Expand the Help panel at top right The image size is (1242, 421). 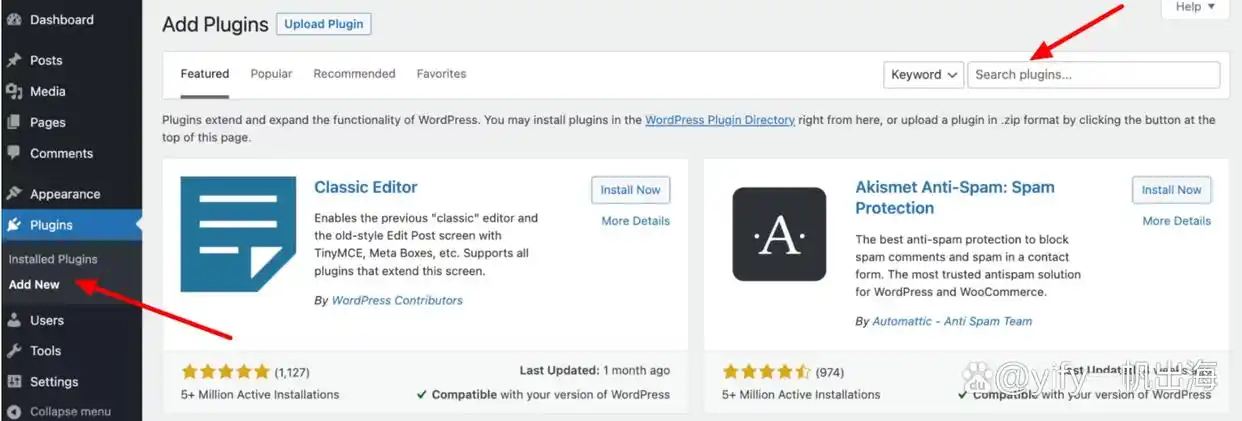(1194, 7)
